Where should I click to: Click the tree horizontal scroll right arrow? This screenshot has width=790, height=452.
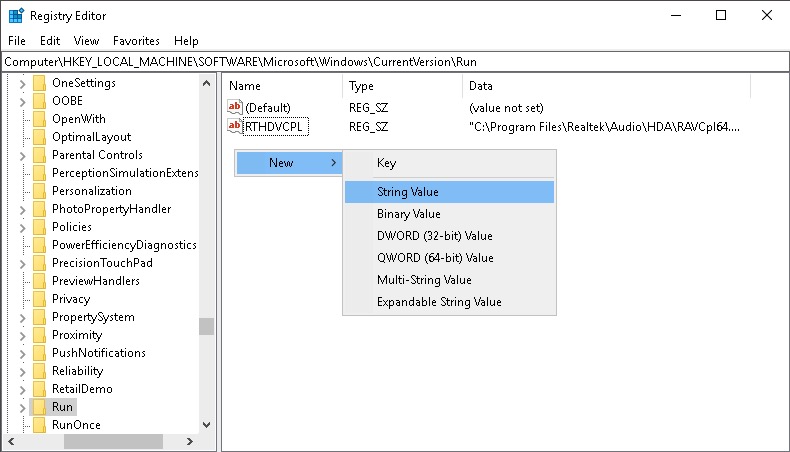point(189,441)
